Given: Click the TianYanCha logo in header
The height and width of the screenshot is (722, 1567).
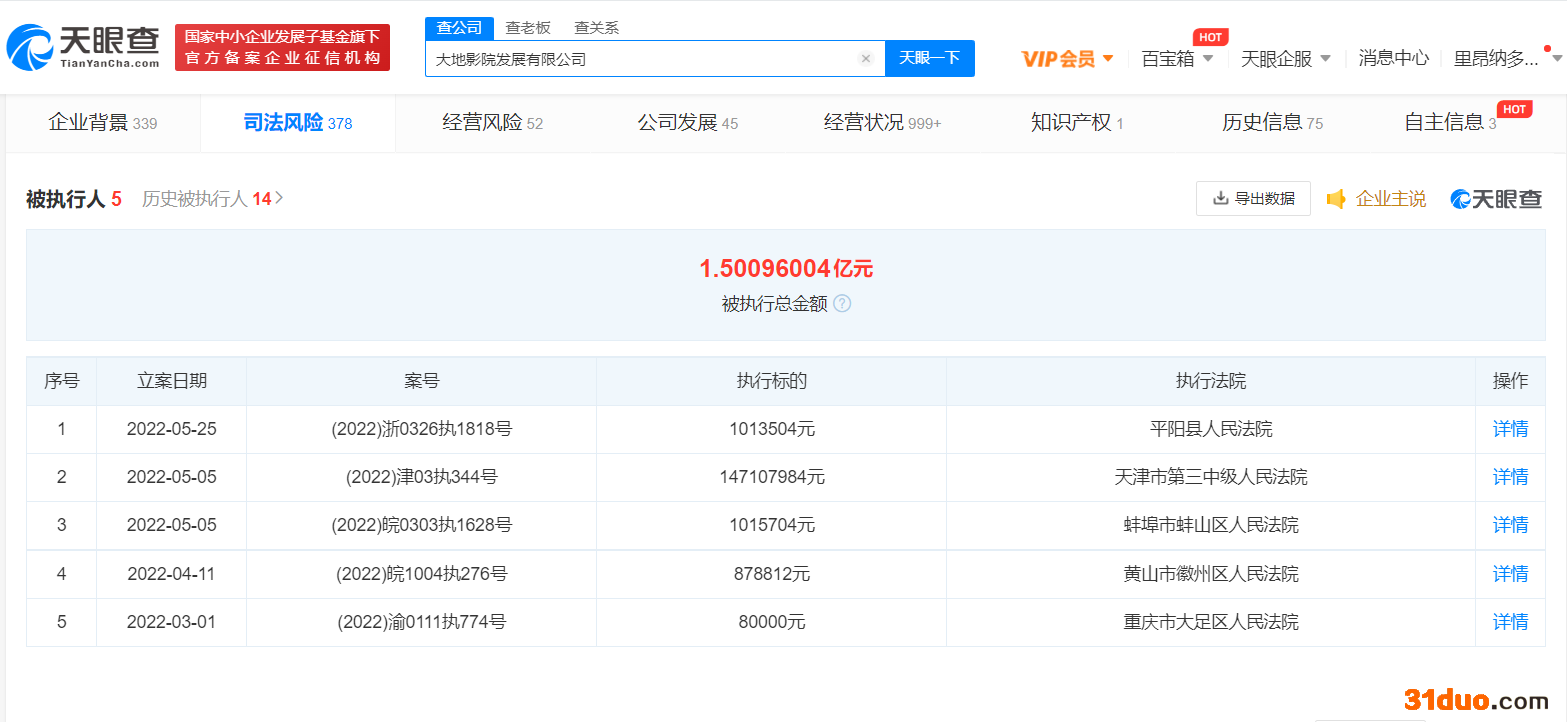Looking at the screenshot, I should tap(84, 46).
